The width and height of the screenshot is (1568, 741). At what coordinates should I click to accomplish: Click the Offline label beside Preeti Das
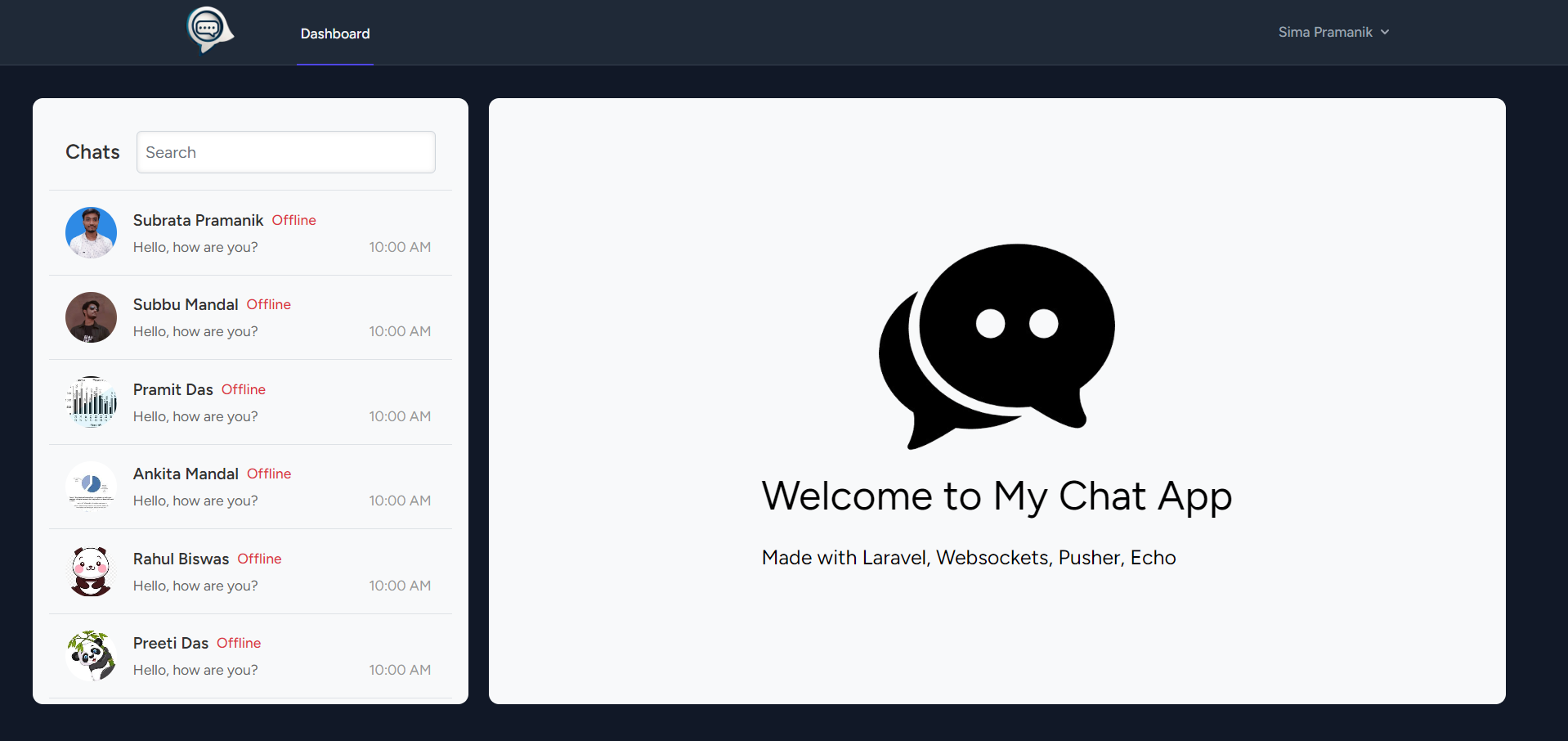pos(238,643)
